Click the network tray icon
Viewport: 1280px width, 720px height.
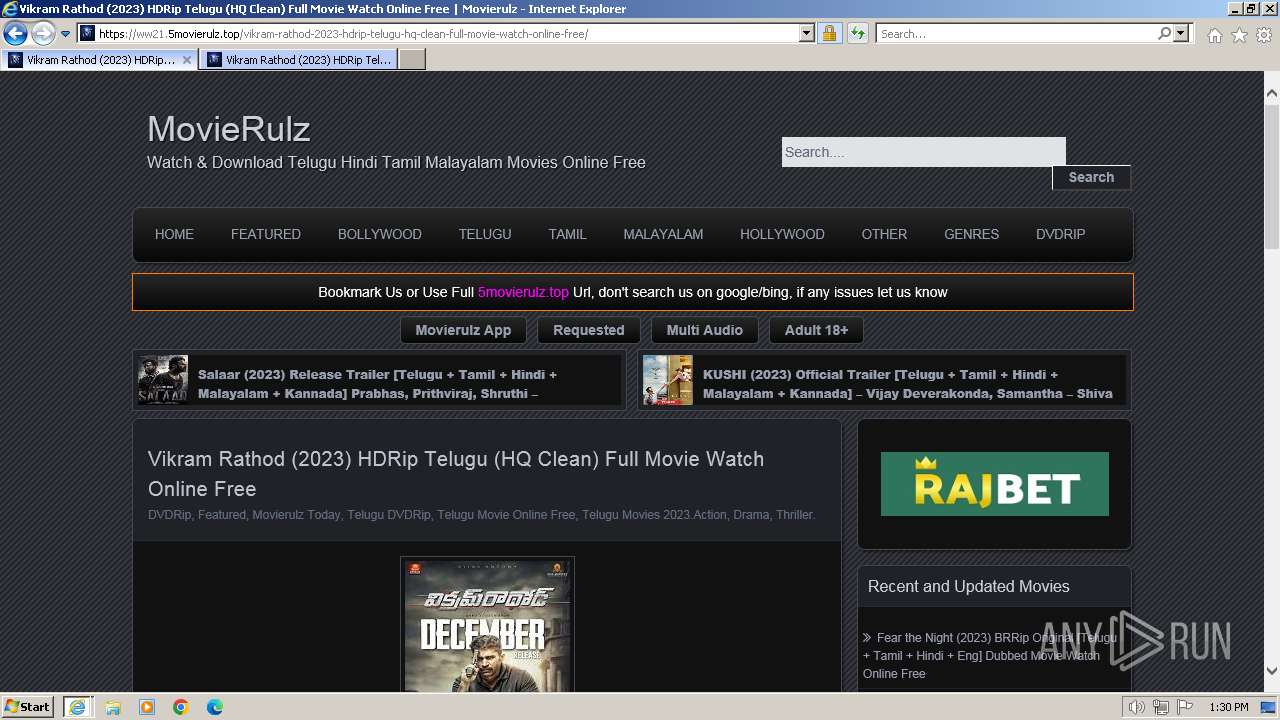[1161, 707]
